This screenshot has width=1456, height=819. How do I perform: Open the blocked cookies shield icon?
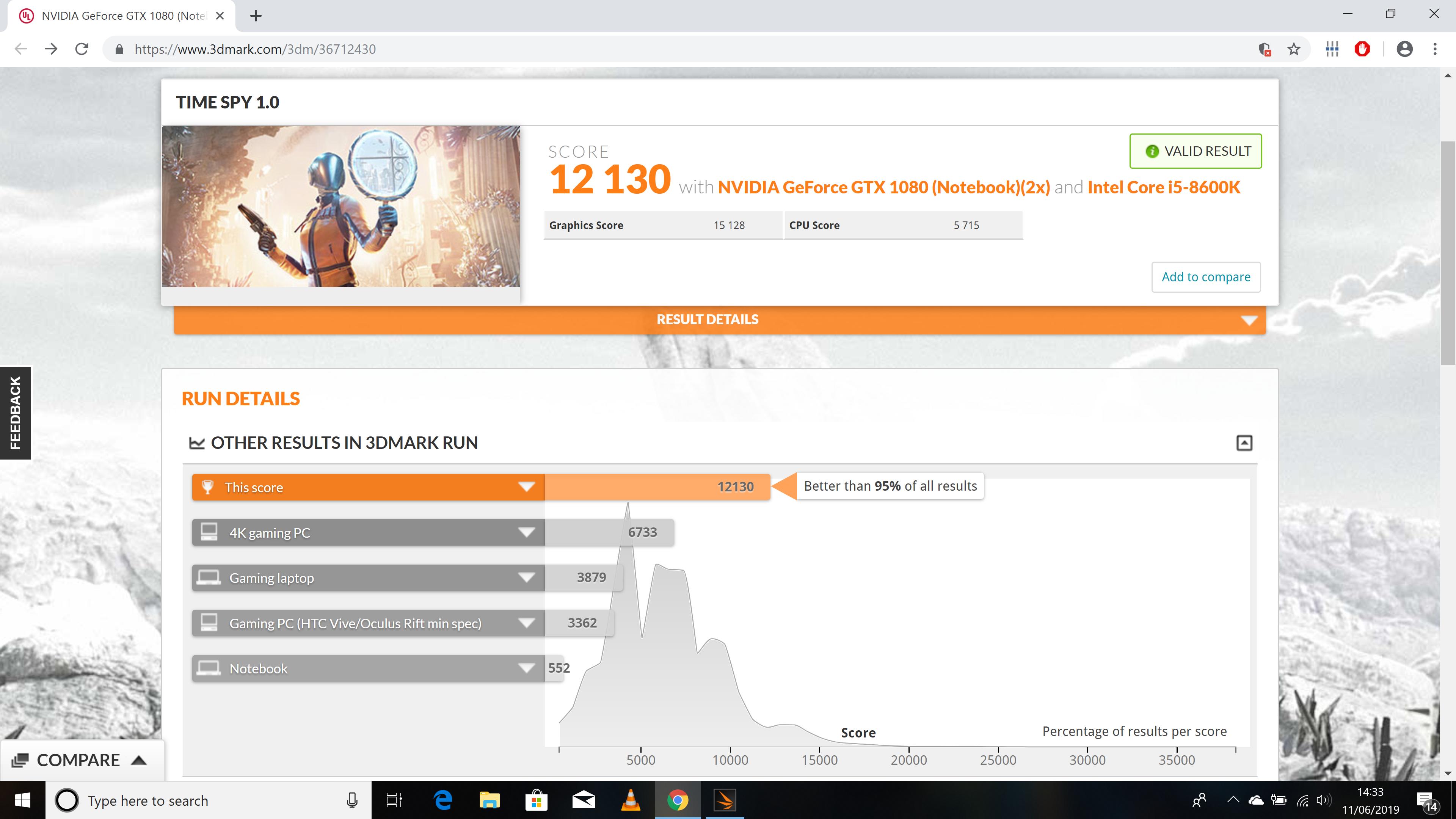1265,49
